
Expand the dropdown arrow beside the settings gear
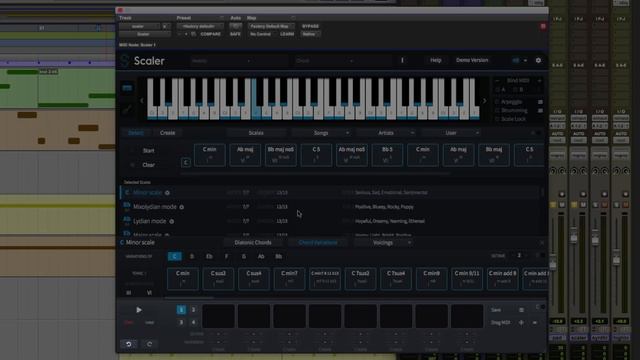526,60
